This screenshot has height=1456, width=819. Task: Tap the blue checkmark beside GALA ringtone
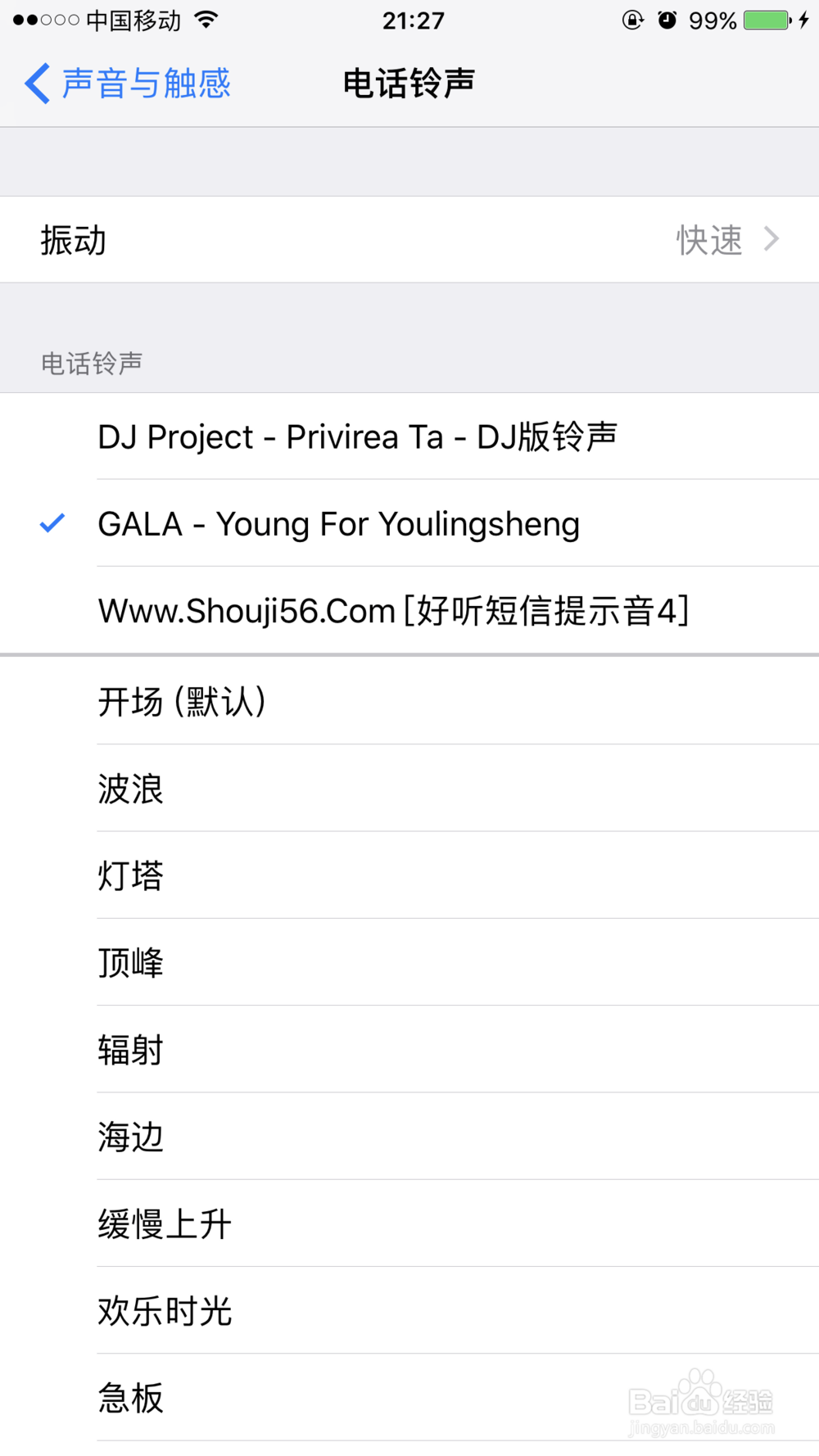click(52, 522)
